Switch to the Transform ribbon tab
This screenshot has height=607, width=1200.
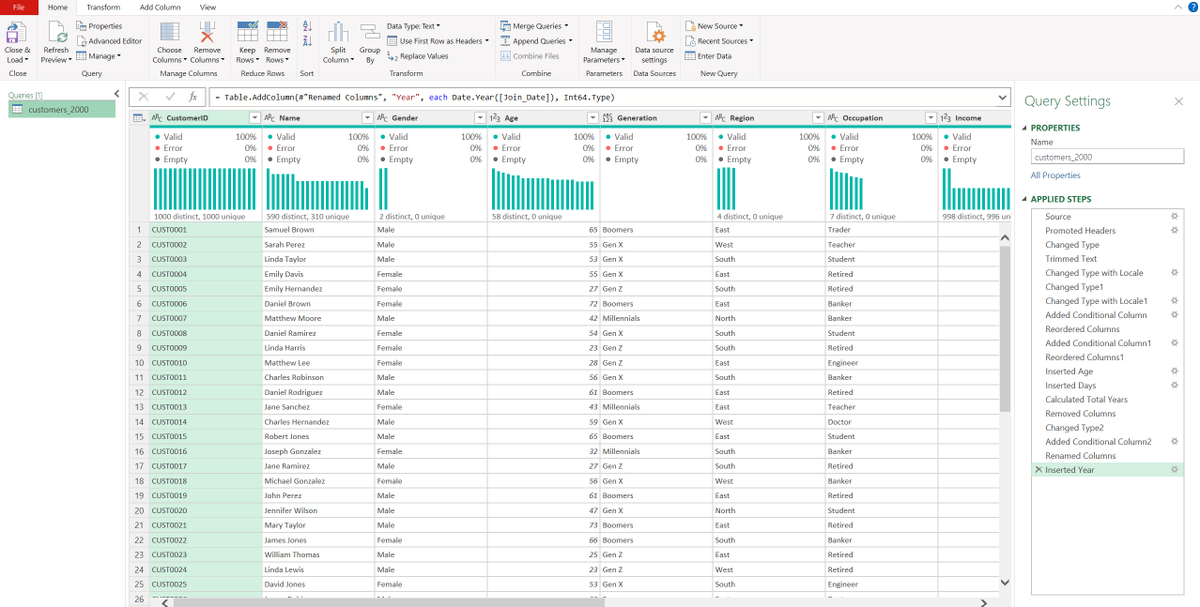point(103,7)
